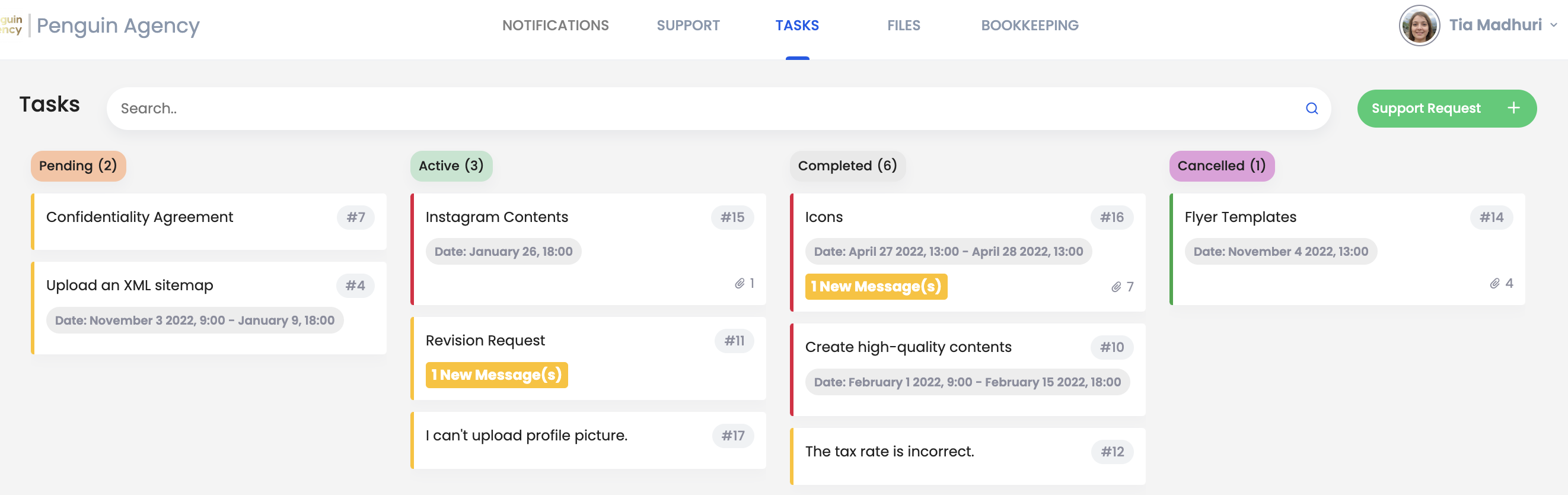
Task: Click the New Message badge on Icons
Action: tap(875, 287)
